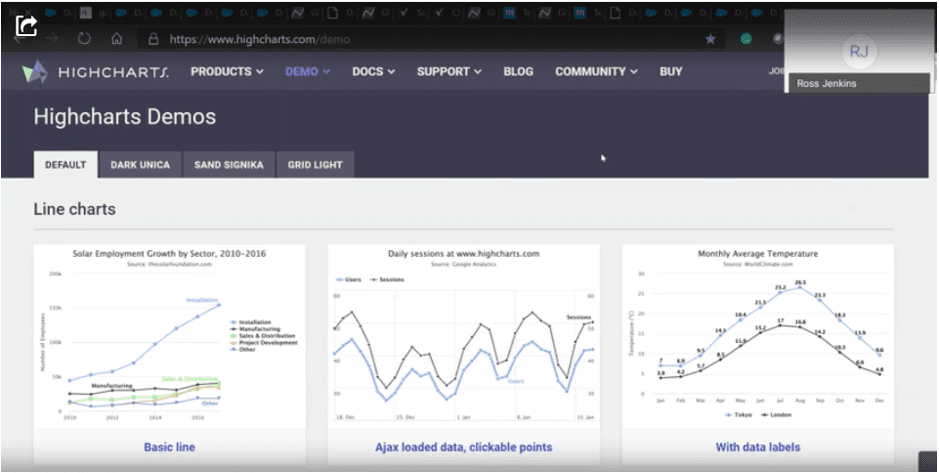Click the green extension icon in toolbar
The image size is (939, 473).
tap(746, 39)
